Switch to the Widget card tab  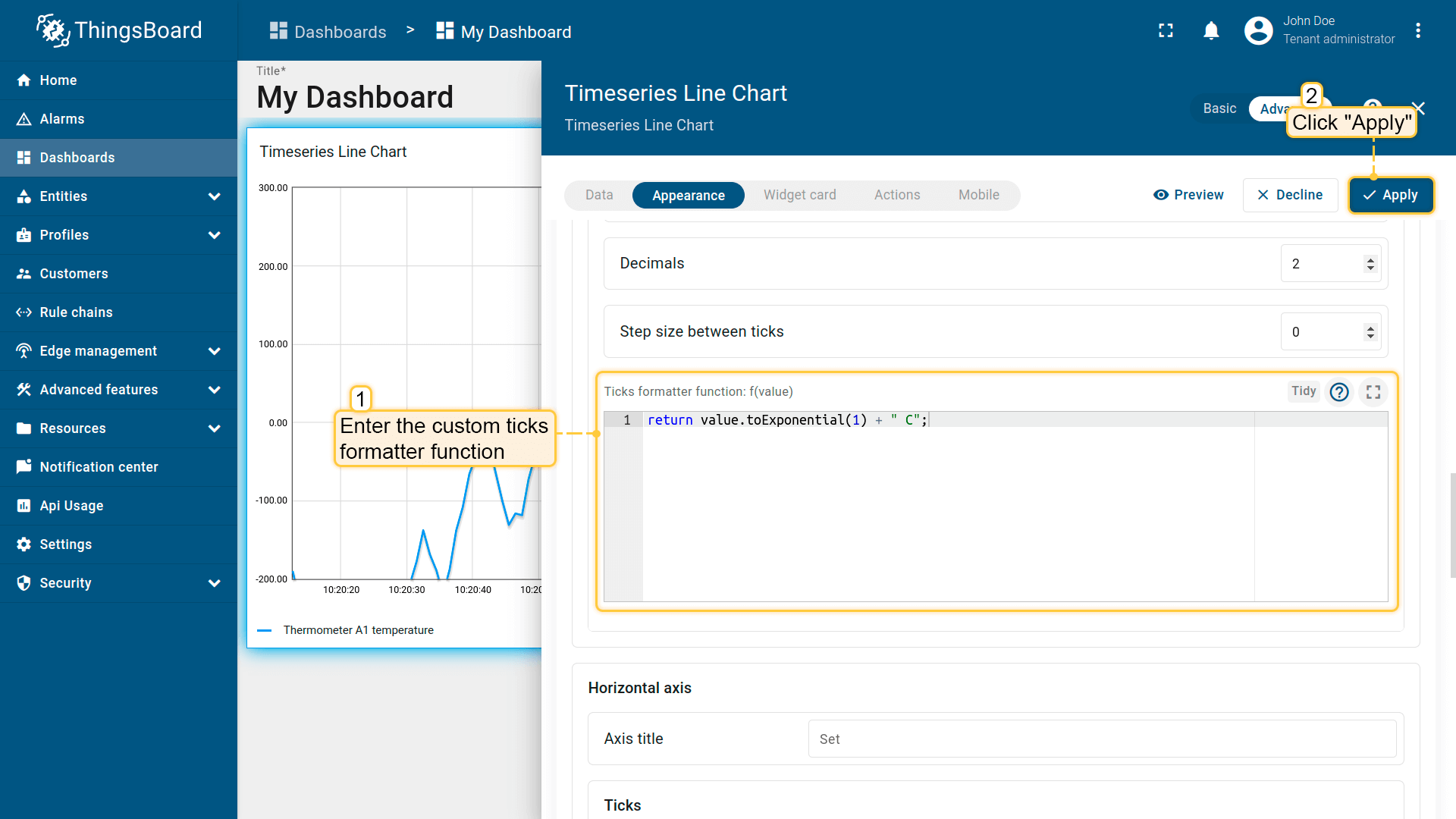799,195
